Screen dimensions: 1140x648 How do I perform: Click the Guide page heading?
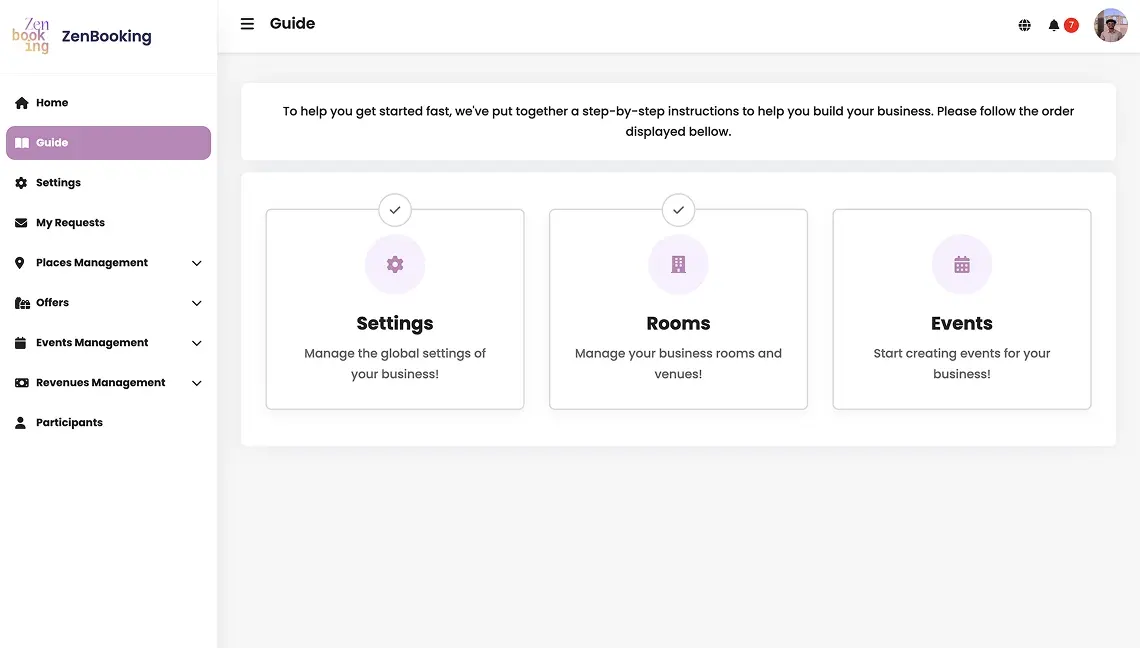click(292, 23)
